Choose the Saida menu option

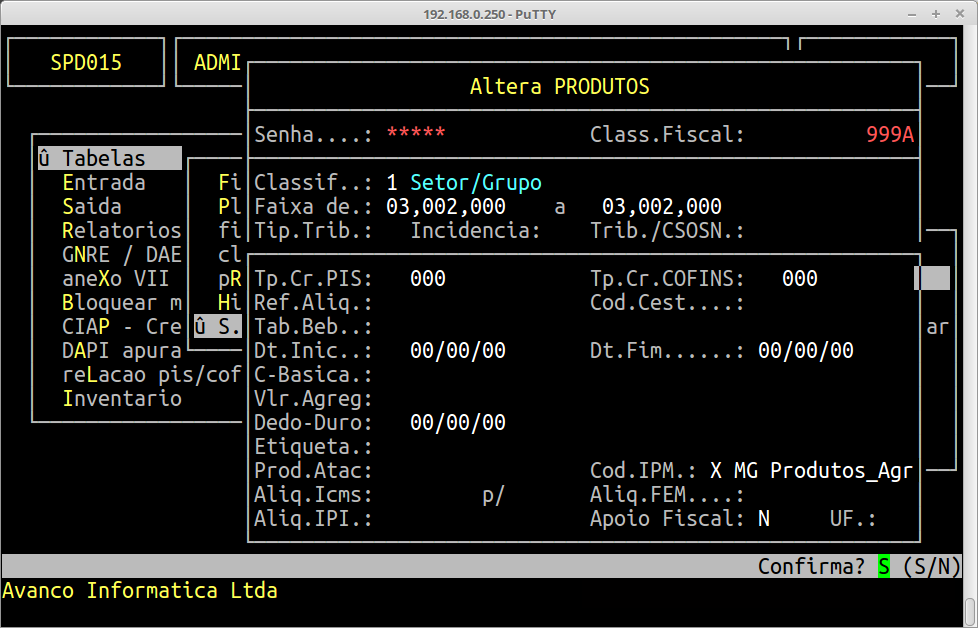click(92, 207)
